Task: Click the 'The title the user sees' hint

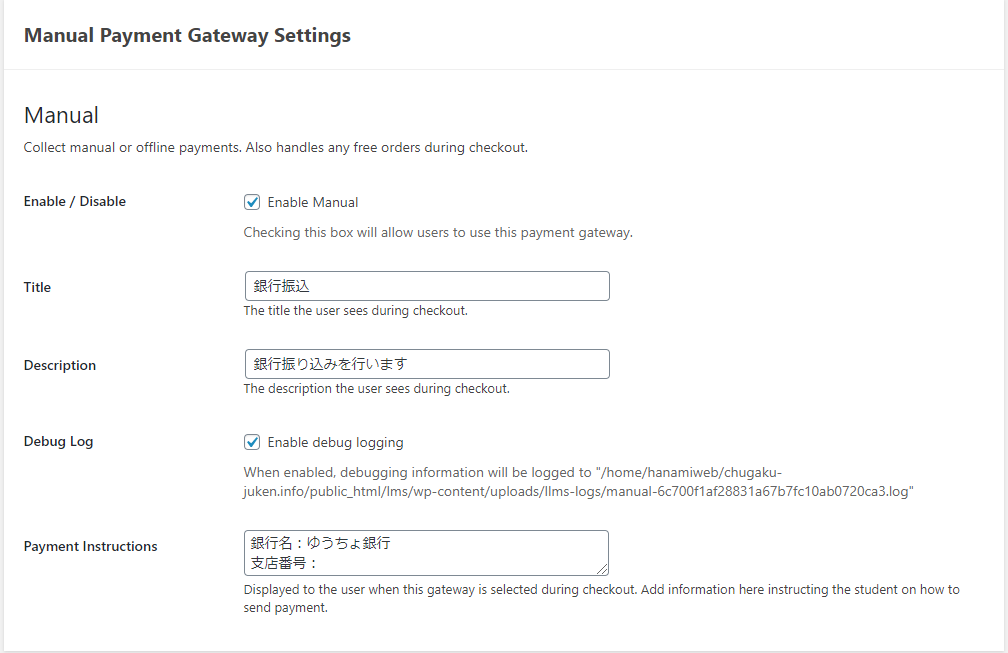Action: pos(356,310)
